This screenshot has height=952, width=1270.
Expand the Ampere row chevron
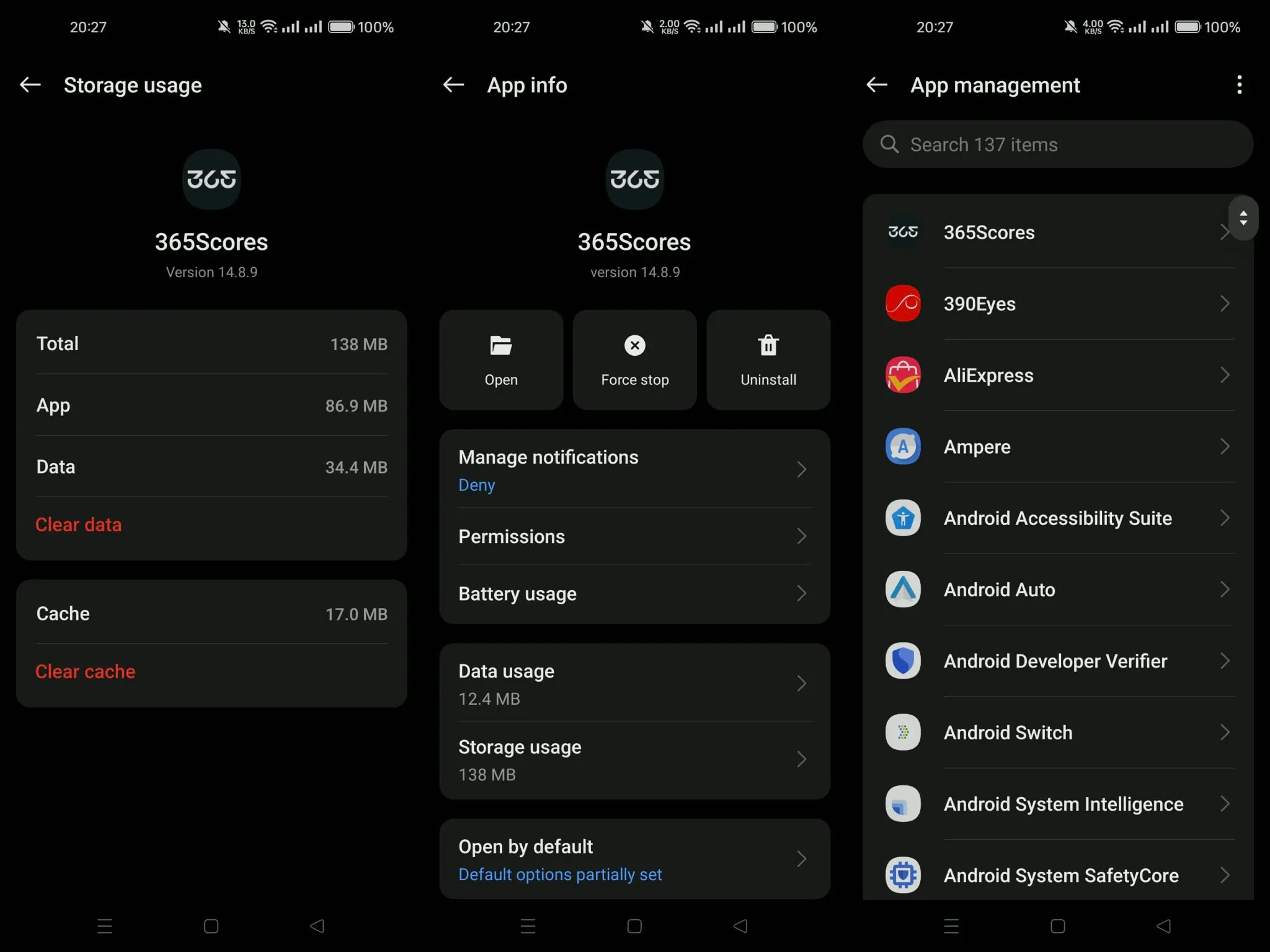pyautogui.click(x=1225, y=446)
